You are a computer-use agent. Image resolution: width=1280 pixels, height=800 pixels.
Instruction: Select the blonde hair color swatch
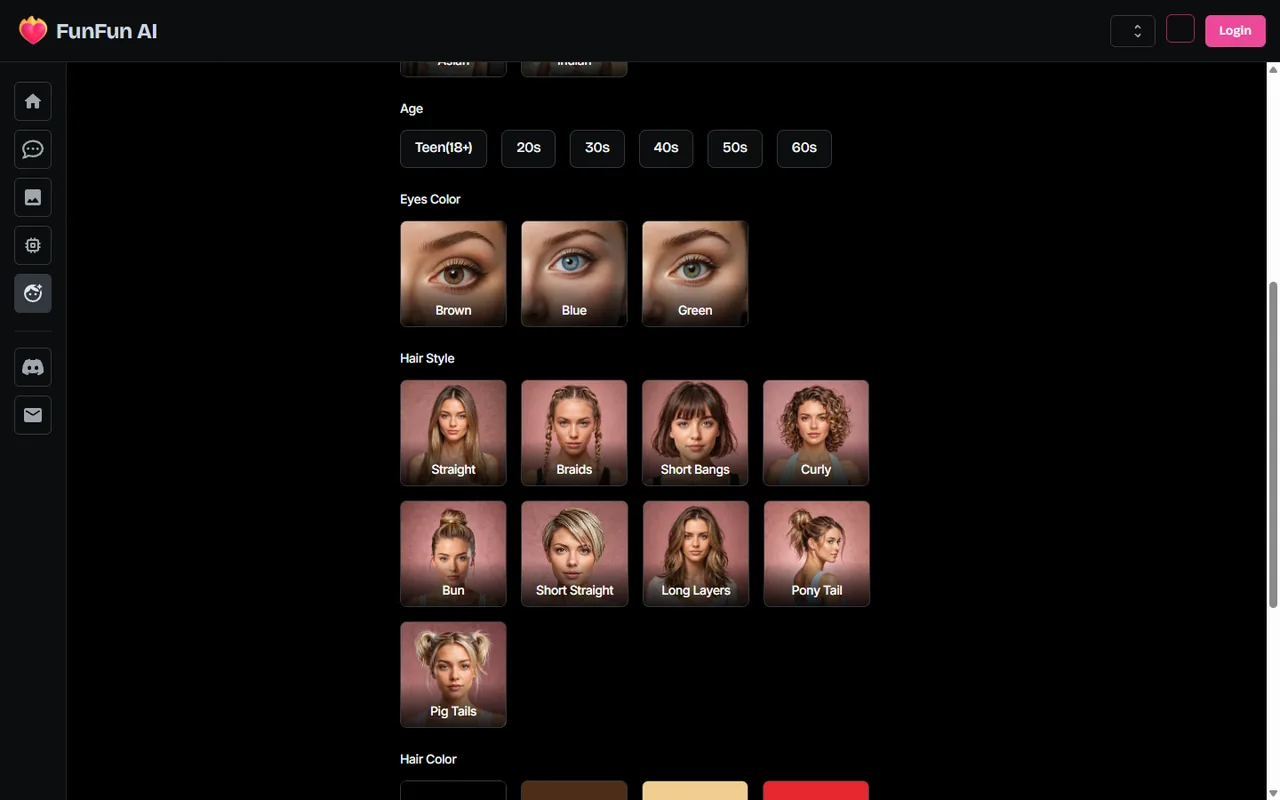695,790
